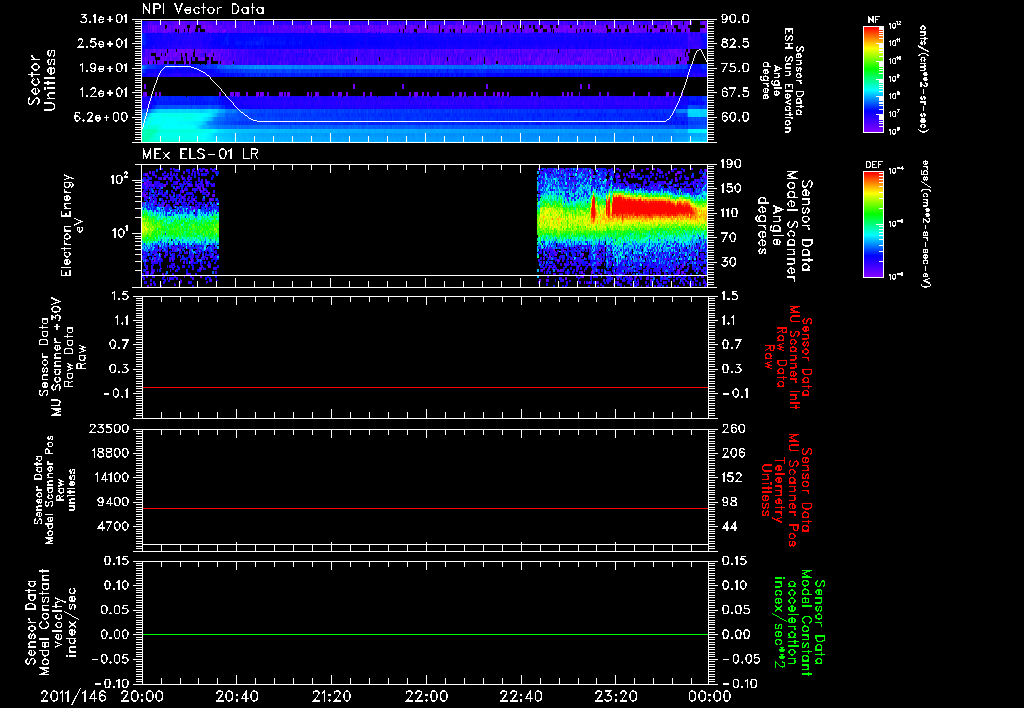Click the red "MU Scanner InH Raw Data" axis title
The image size is (1024, 708).
788,357
